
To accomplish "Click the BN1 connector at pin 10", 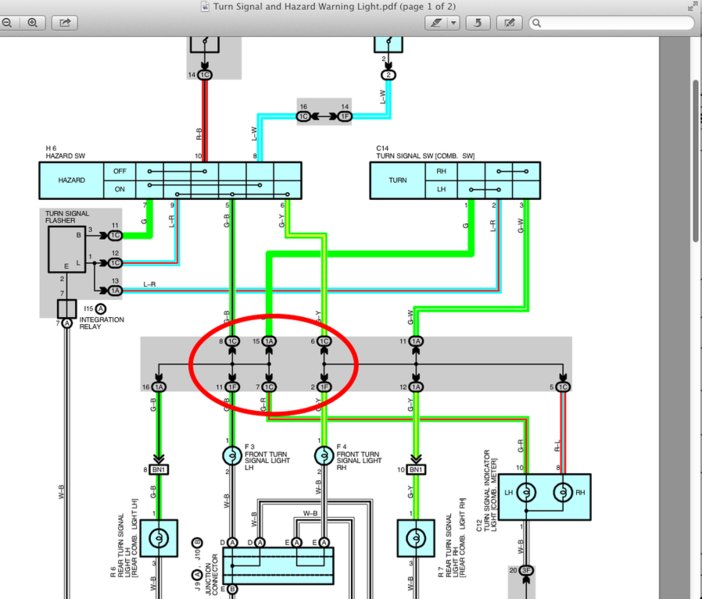I will tap(416, 470).
